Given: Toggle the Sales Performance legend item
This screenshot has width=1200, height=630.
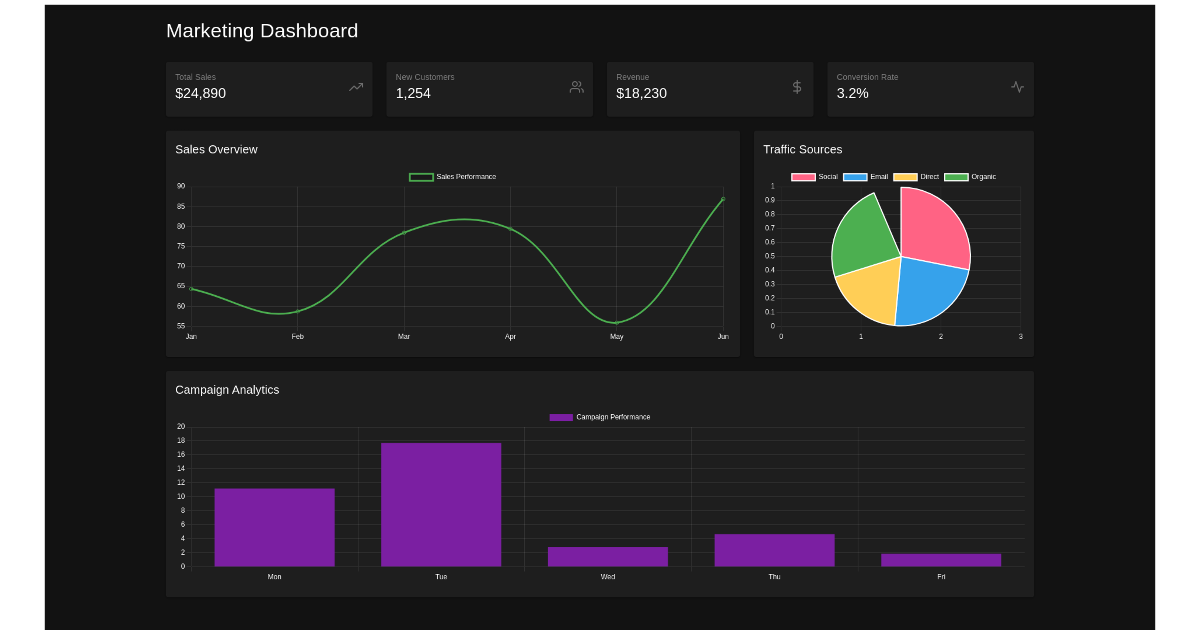Looking at the screenshot, I should [x=453, y=177].
